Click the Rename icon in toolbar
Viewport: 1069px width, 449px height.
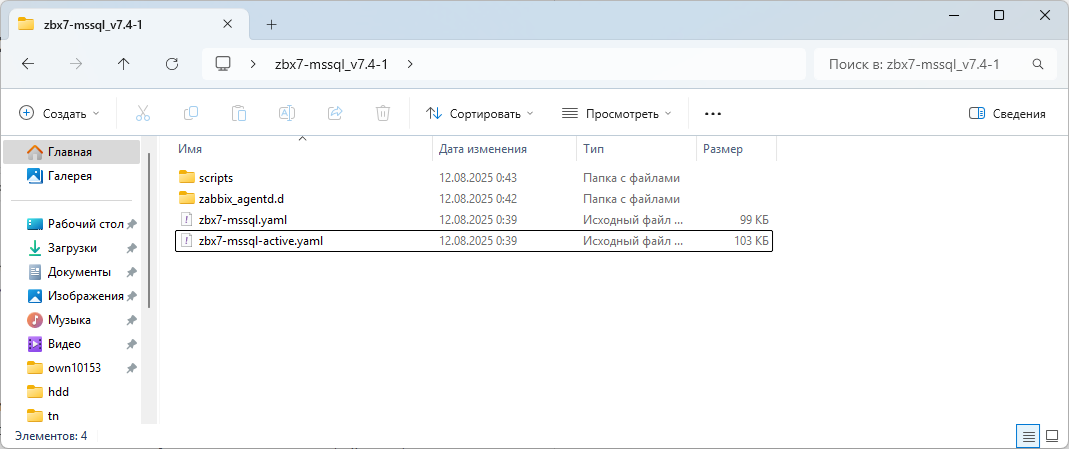287,113
